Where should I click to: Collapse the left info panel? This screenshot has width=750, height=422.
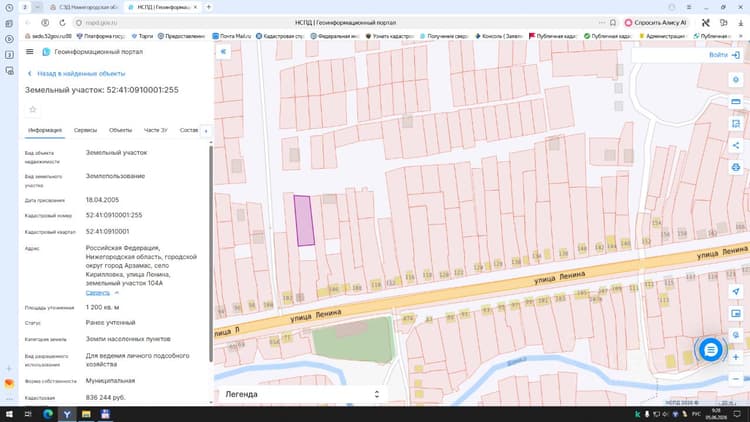tap(223, 52)
